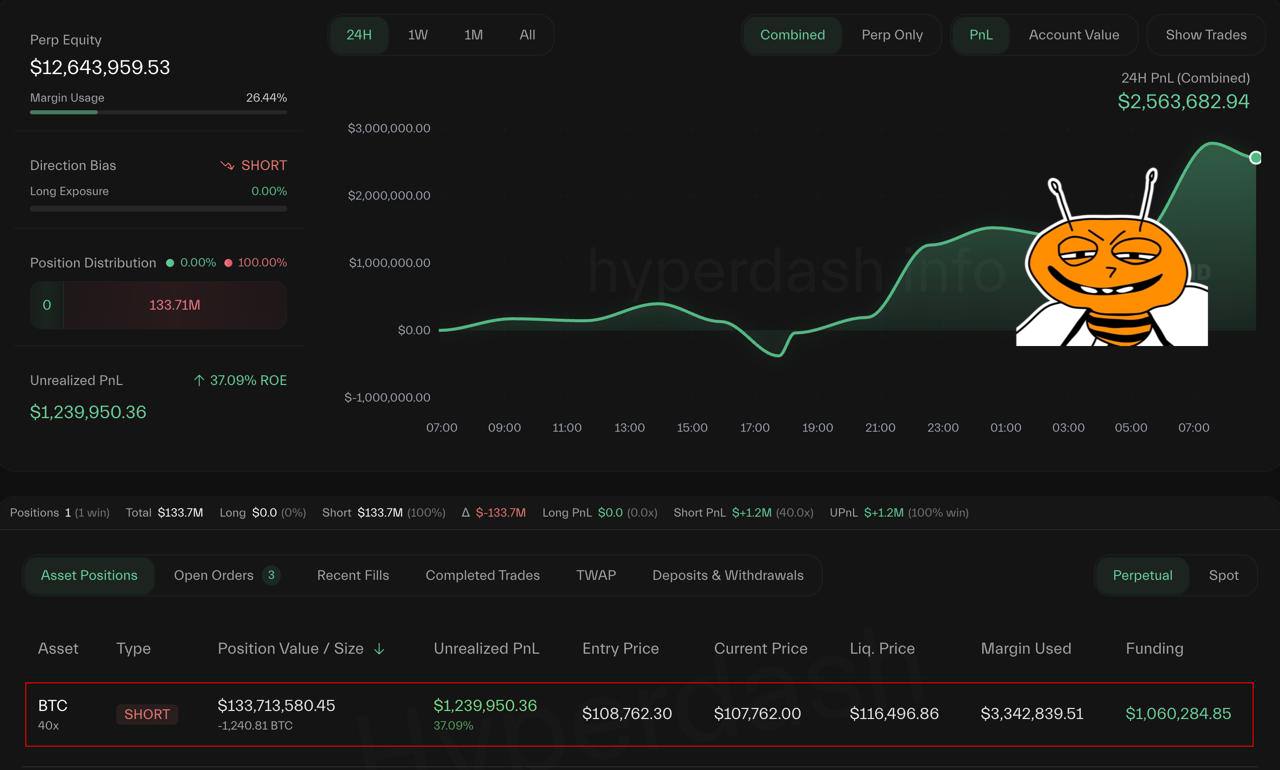Click funding value $1,060,284.85
1280x770 pixels.
click(1178, 714)
